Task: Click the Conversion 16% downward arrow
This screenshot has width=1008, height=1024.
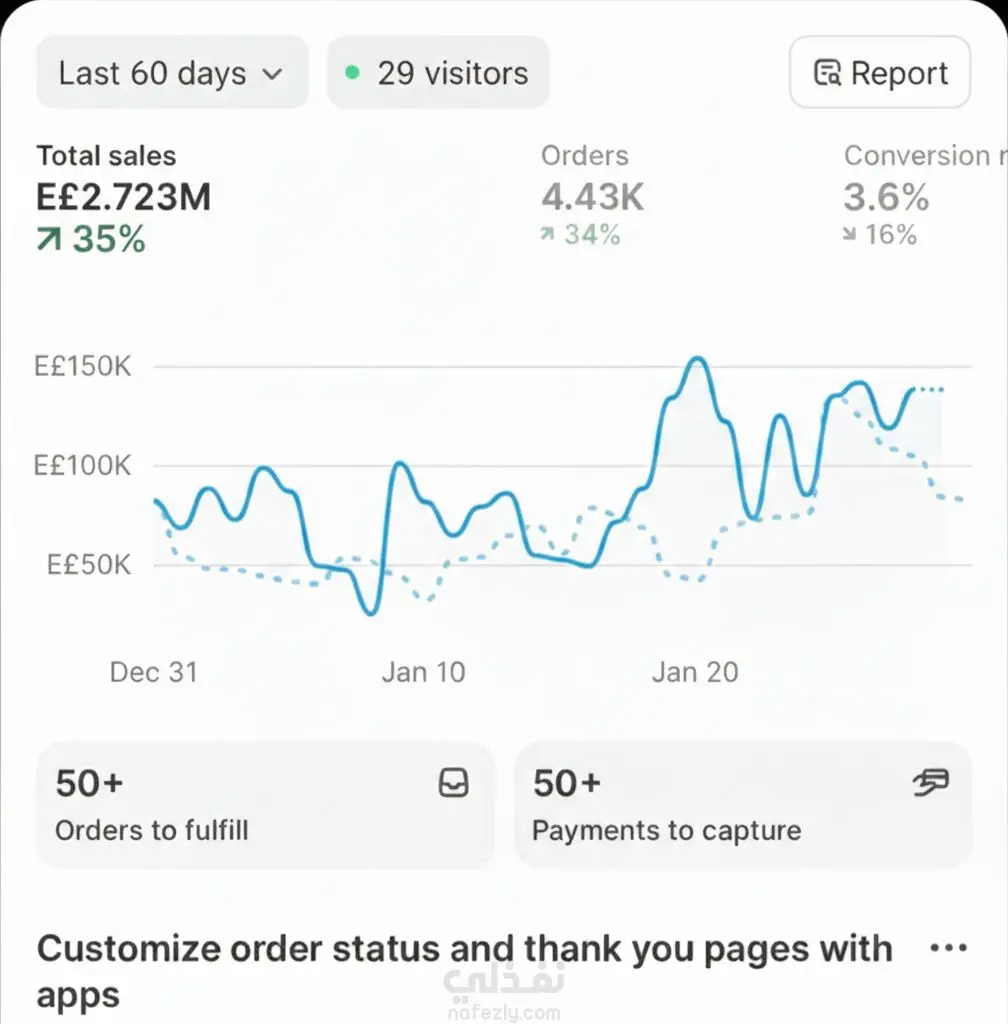Action: click(x=850, y=235)
